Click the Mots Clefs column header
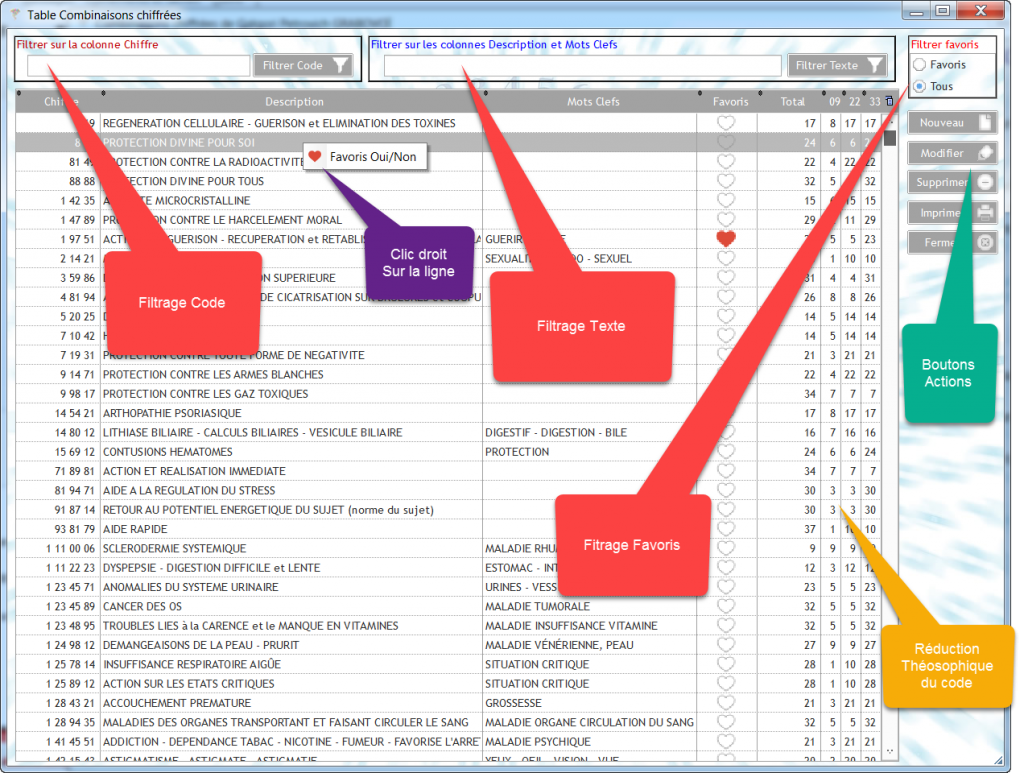The width and height of the screenshot is (1024, 773). [593, 102]
